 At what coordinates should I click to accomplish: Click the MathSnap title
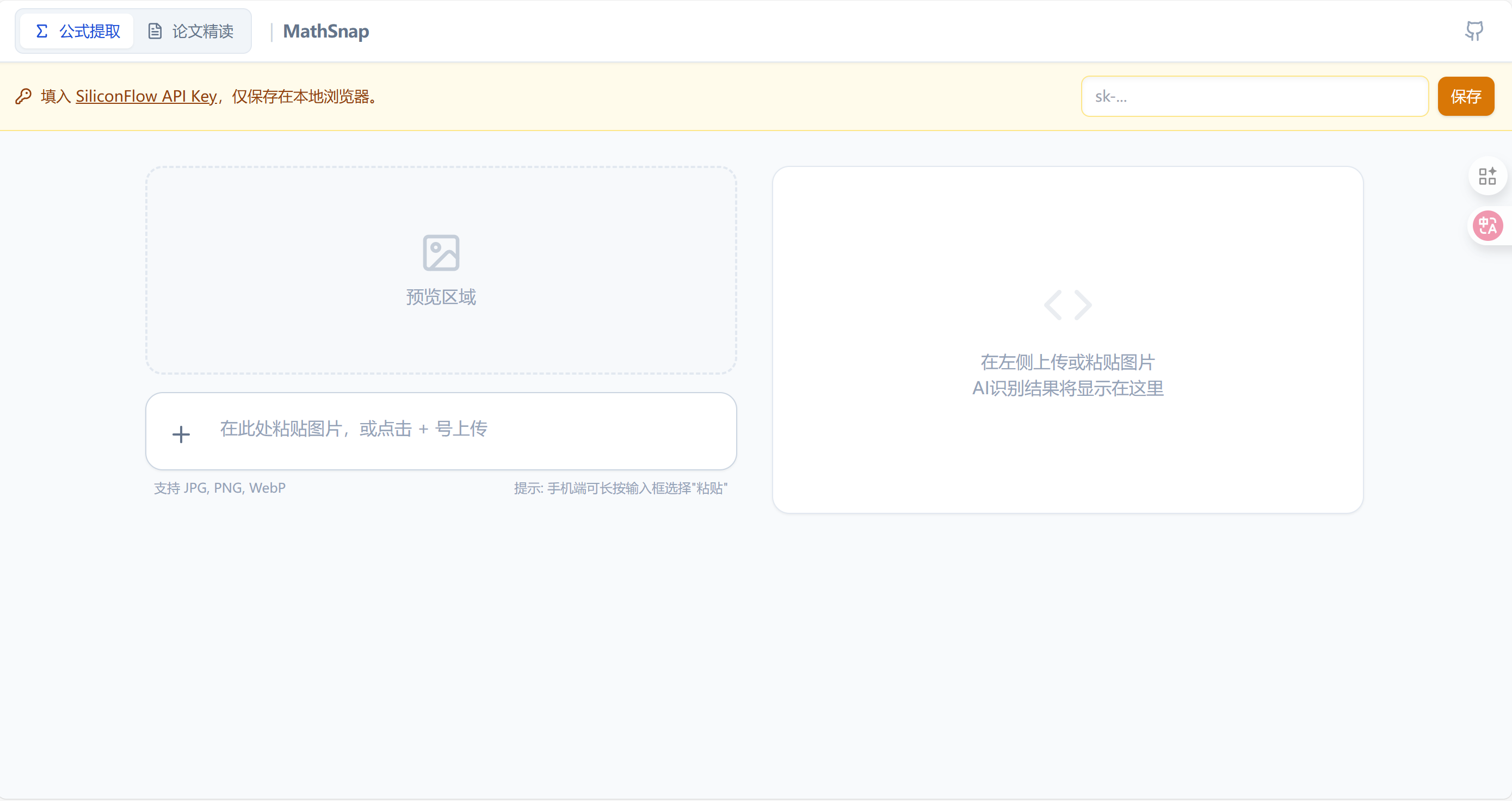click(x=326, y=31)
